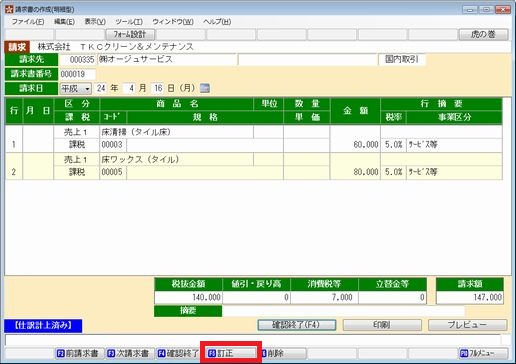Screen dimensions: 516x364
Task: Open the 虎の巻 guide button
Action: (483, 34)
